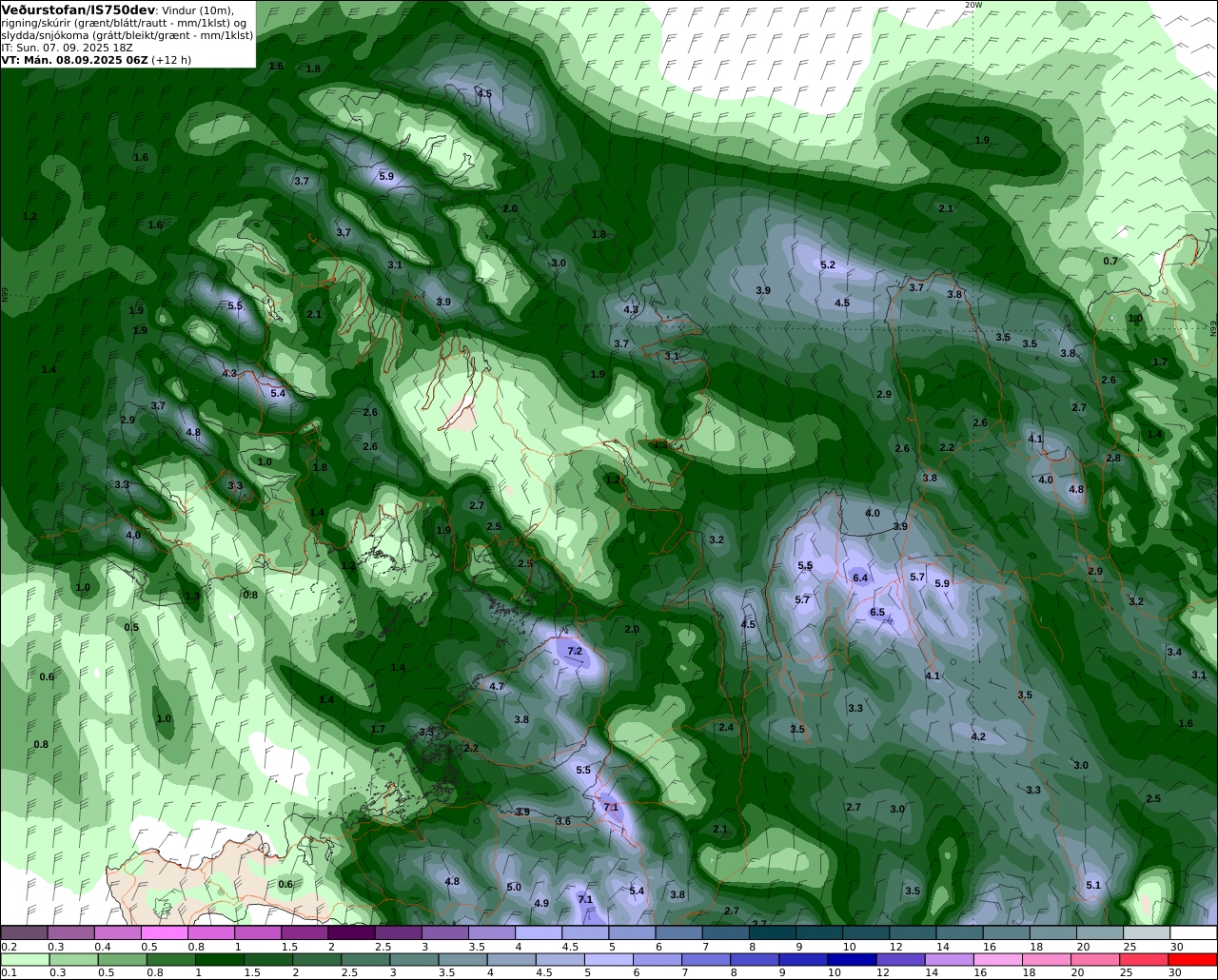Select lower legend bright red swatch at 30
Screen dimensions: 1218x980
pyautogui.click(x=1194, y=959)
